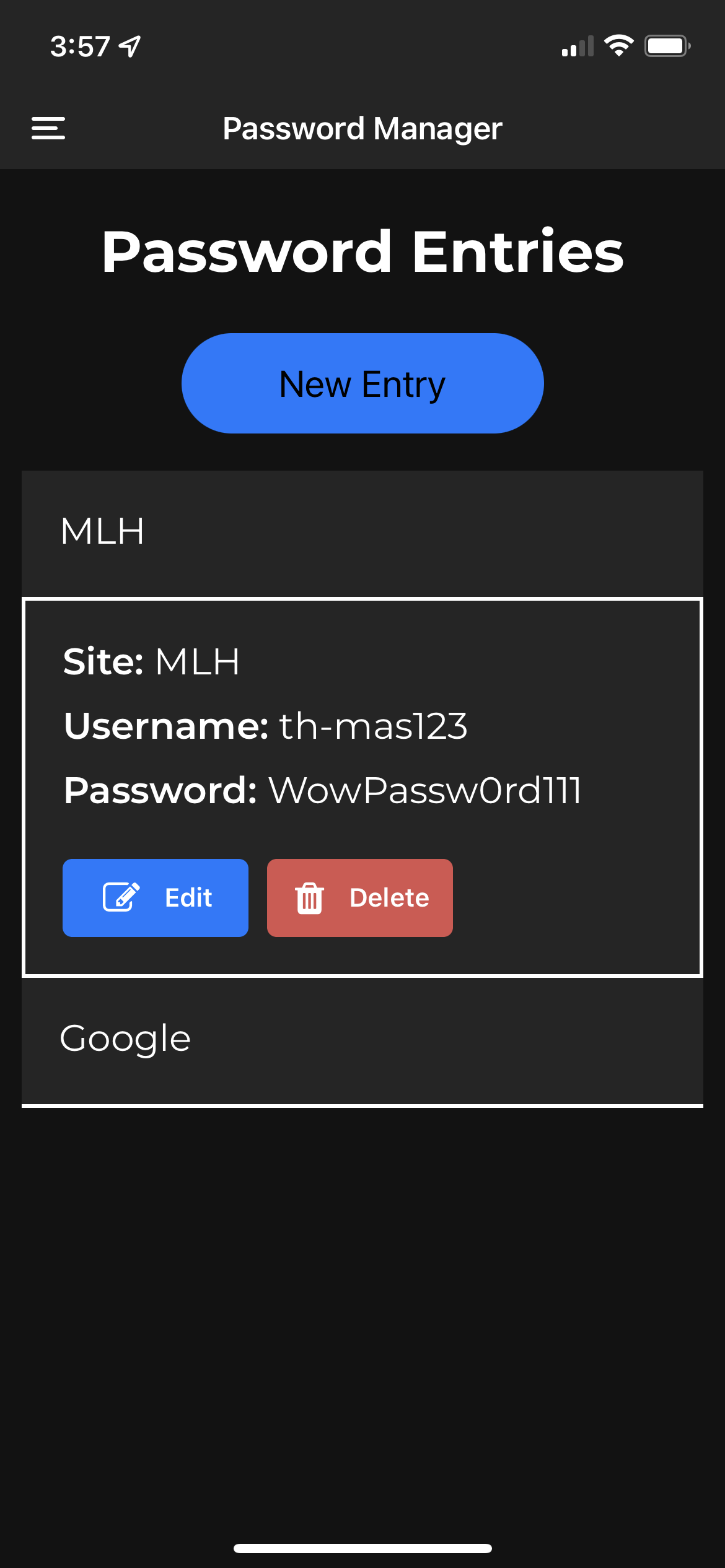Expand the Google entry
Image resolution: width=725 pixels, height=1568 pixels.
(362, 1040)
